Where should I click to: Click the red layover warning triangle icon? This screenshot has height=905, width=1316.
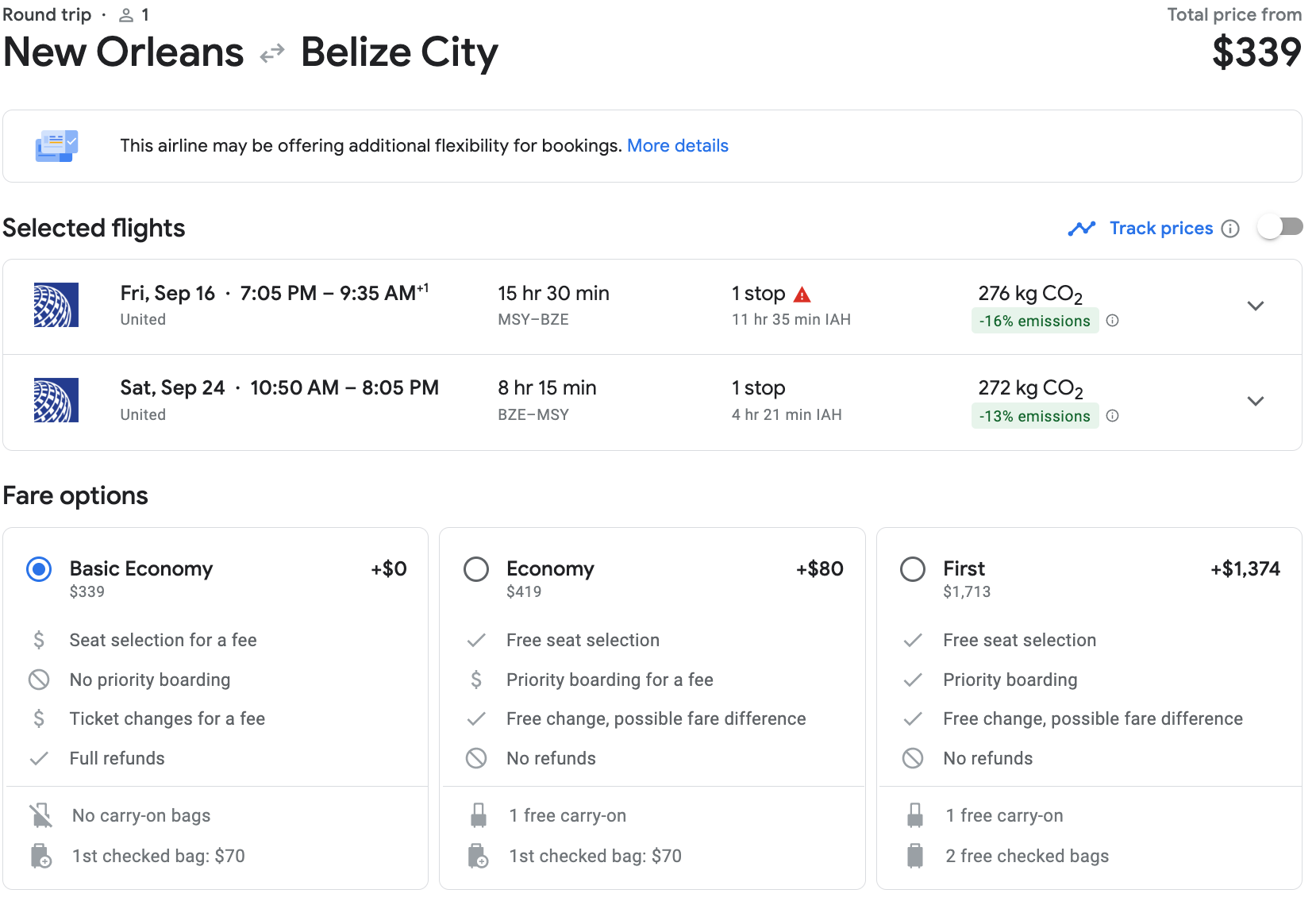802,295
